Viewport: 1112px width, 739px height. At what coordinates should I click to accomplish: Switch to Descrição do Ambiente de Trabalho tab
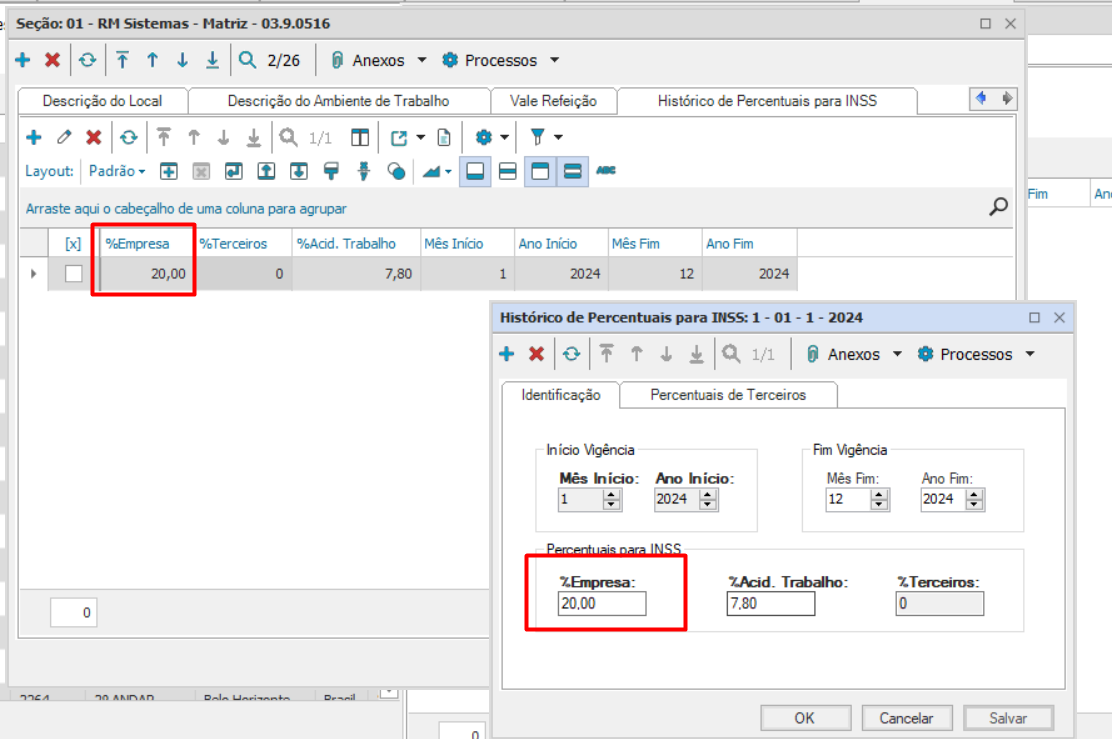338,101
